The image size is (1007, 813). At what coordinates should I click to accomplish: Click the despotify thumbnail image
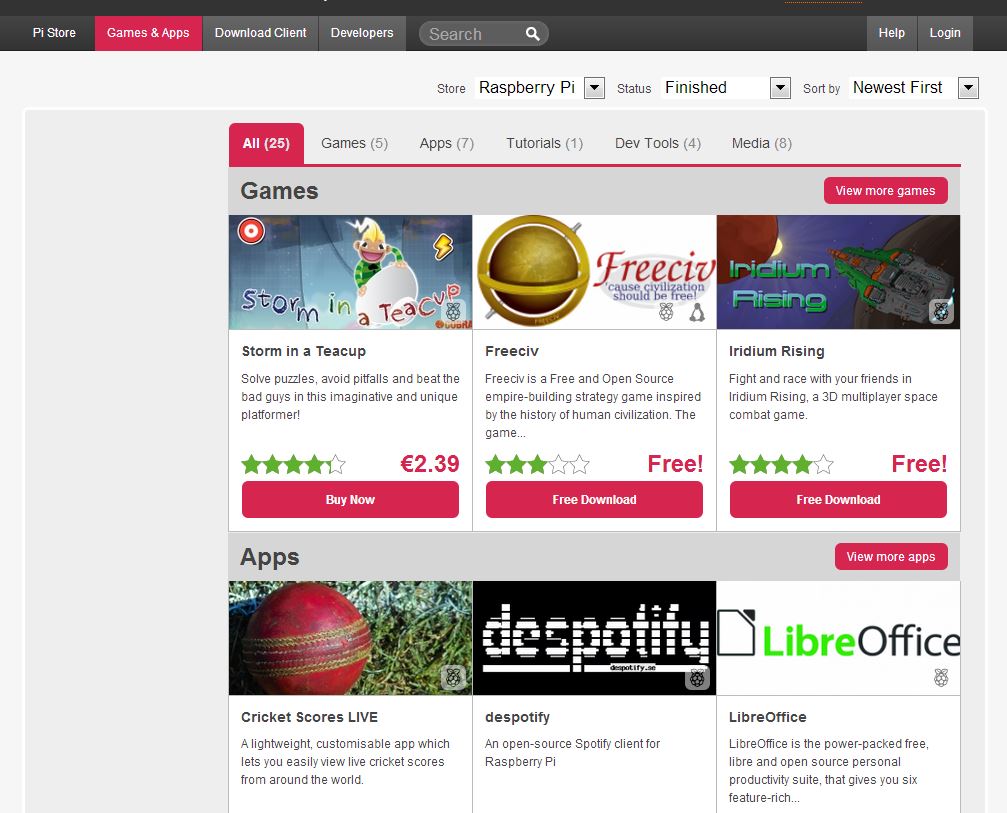pyautogui.click(x=595, y=638)
